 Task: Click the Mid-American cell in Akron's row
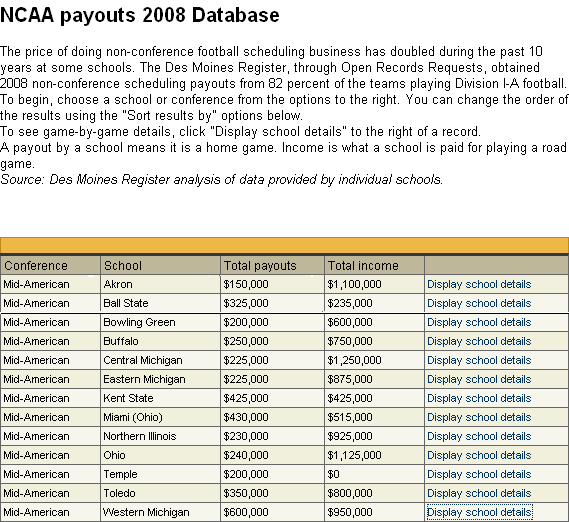(50, 284)
